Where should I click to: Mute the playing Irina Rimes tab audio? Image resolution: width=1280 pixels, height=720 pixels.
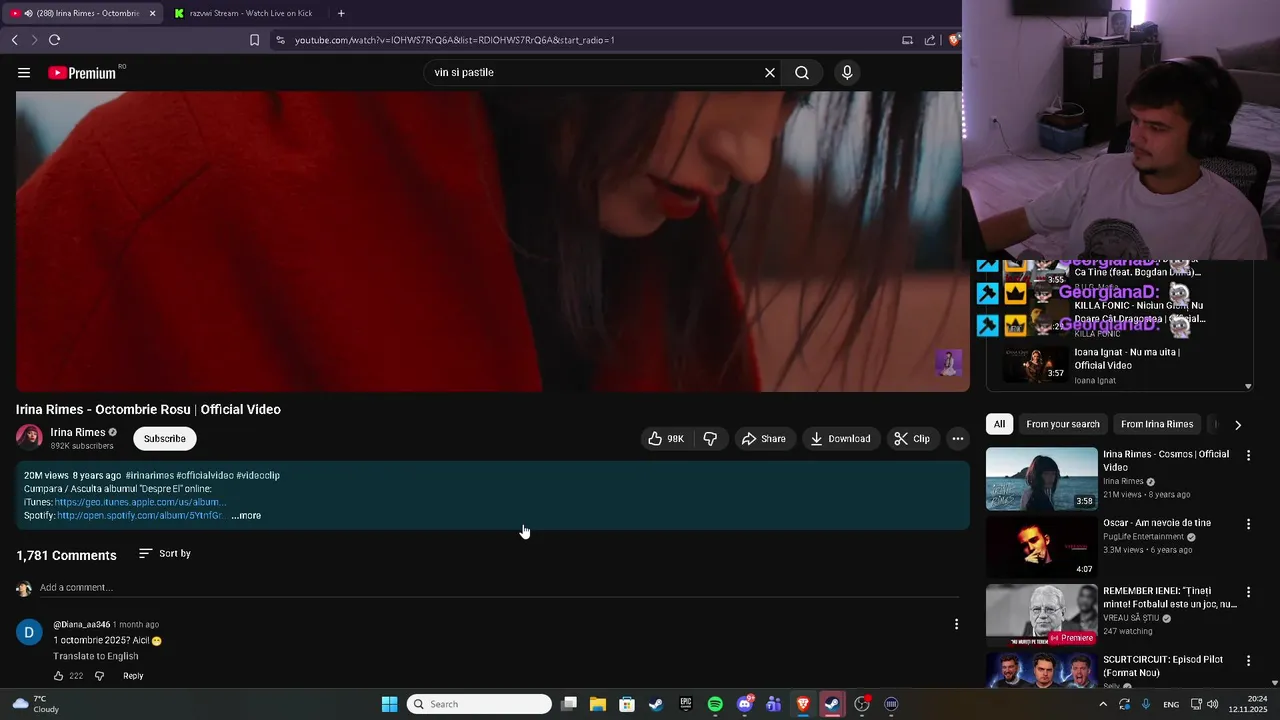[28, 13]
